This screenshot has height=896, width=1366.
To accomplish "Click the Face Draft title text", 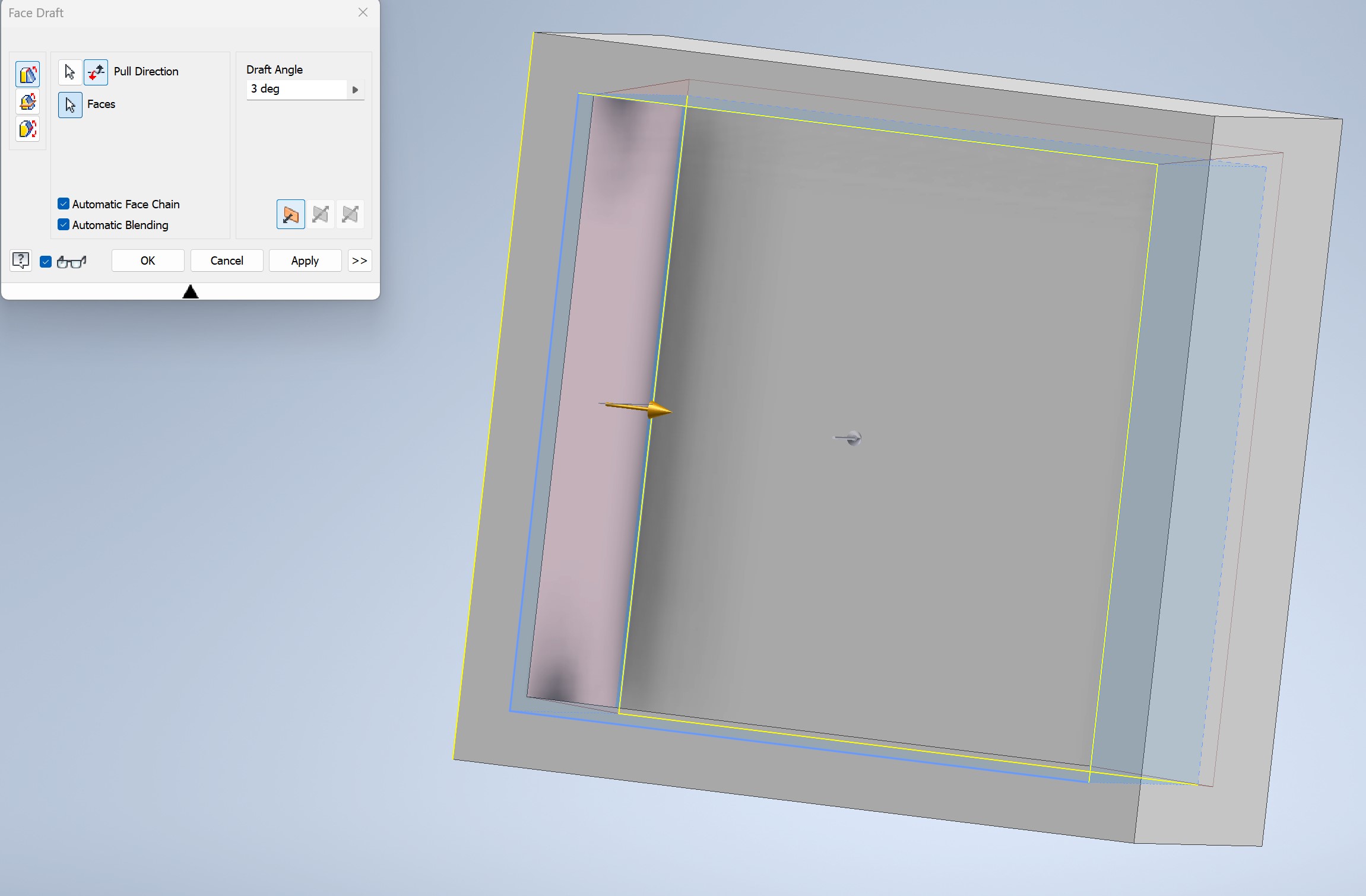I will tap(36, 13).
